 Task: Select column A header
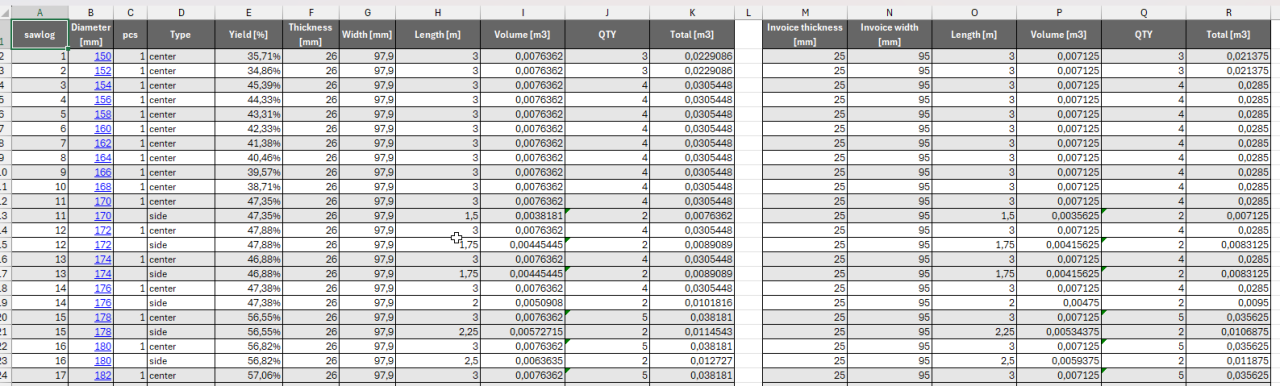point(40,12)
